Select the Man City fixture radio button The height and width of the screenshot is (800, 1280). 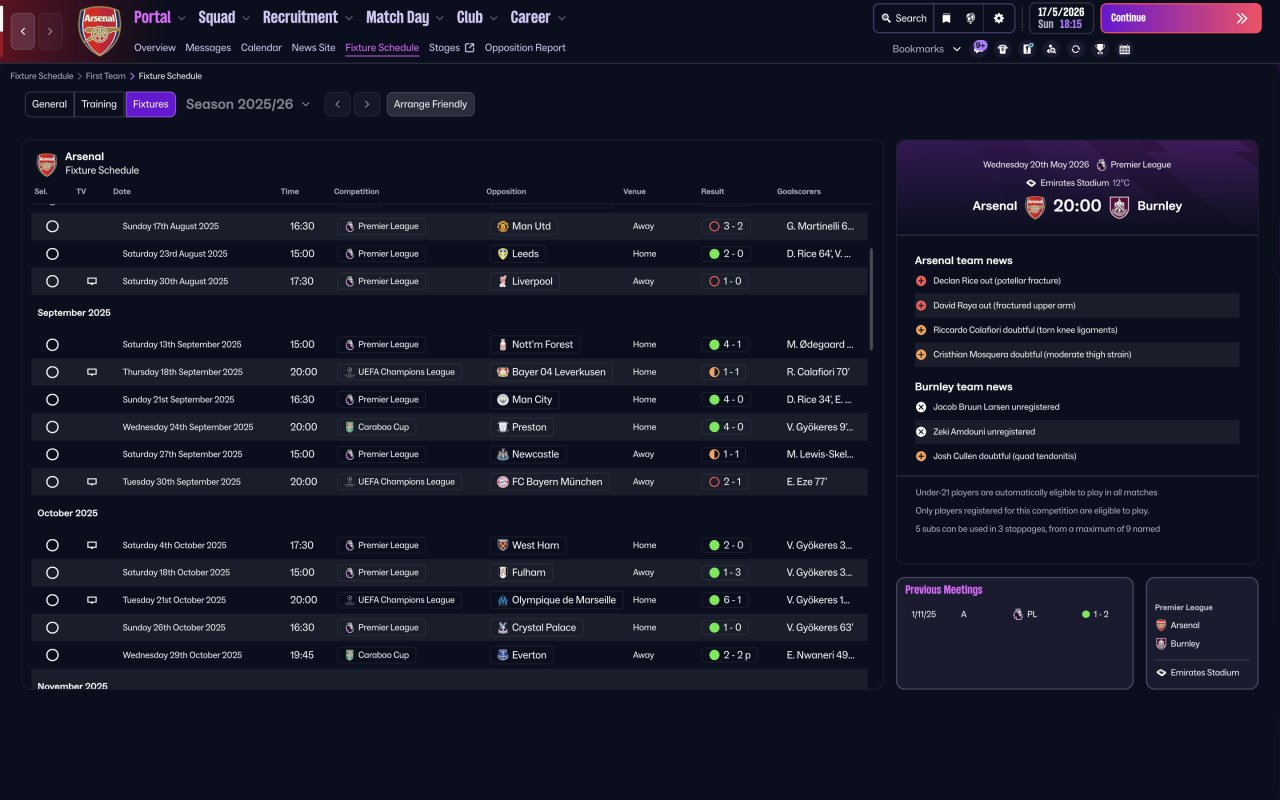(52, 400)
